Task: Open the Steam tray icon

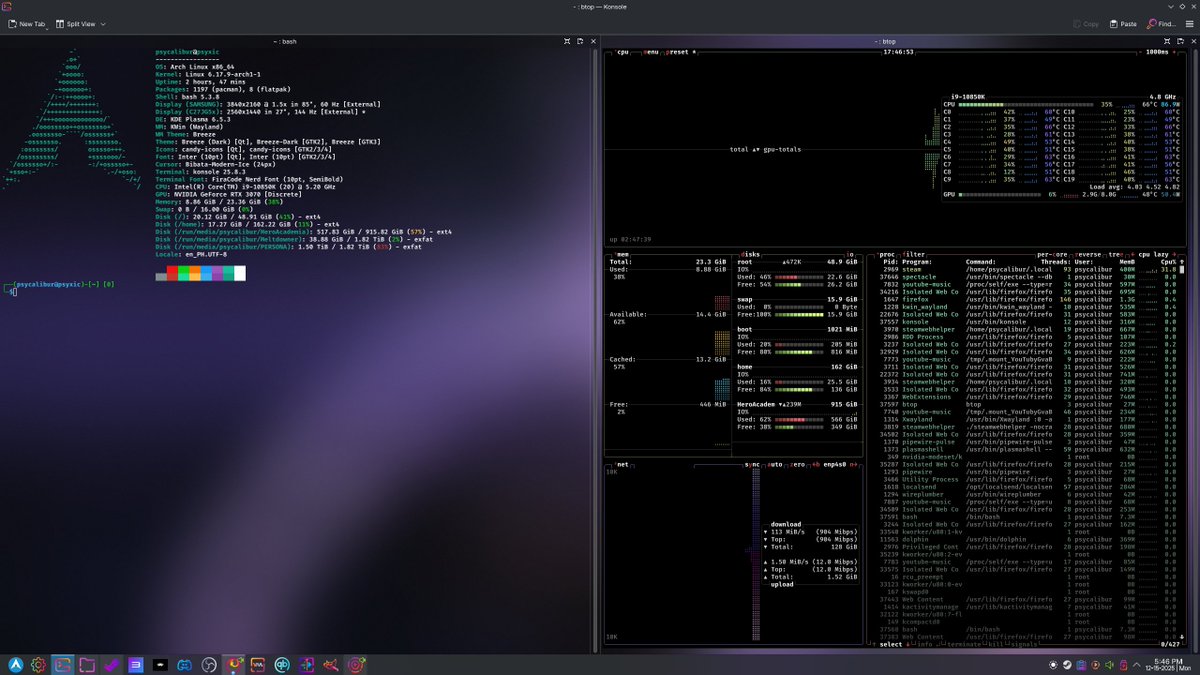Action: pyautogui.click(x=1067, y=664)
